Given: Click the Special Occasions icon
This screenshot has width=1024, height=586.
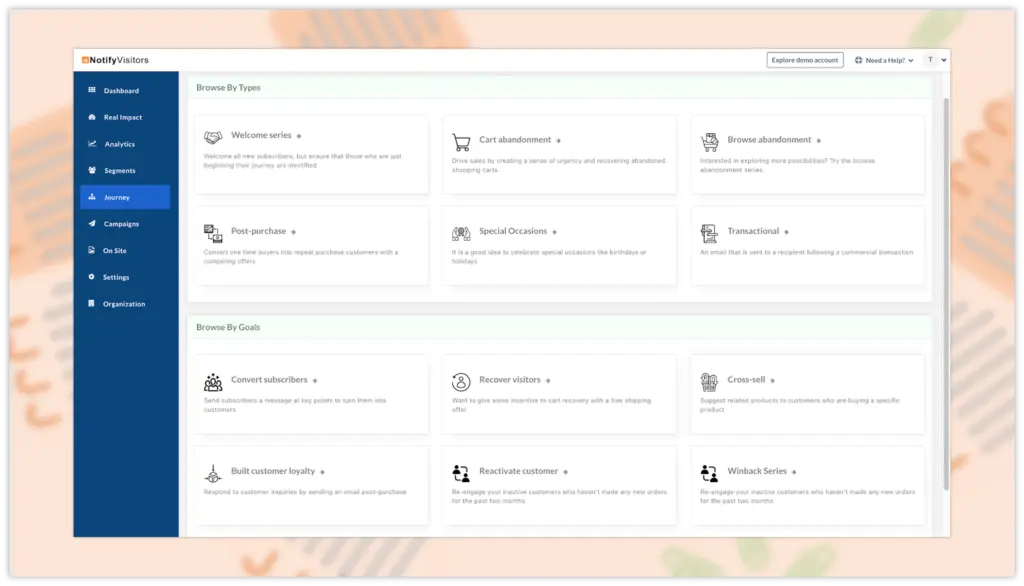Looking at the screenshot, I should point(461,233).
